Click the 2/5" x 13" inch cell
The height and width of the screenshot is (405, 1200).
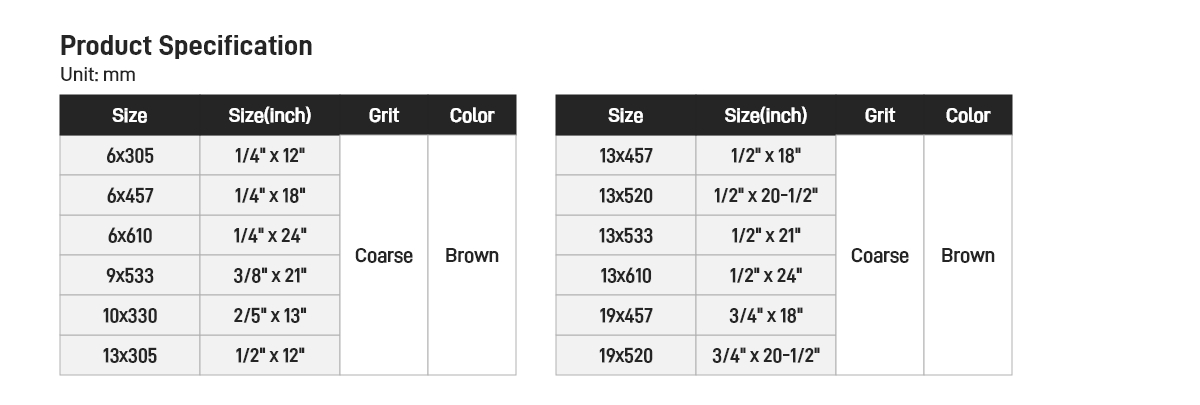[x=270, y=316]
